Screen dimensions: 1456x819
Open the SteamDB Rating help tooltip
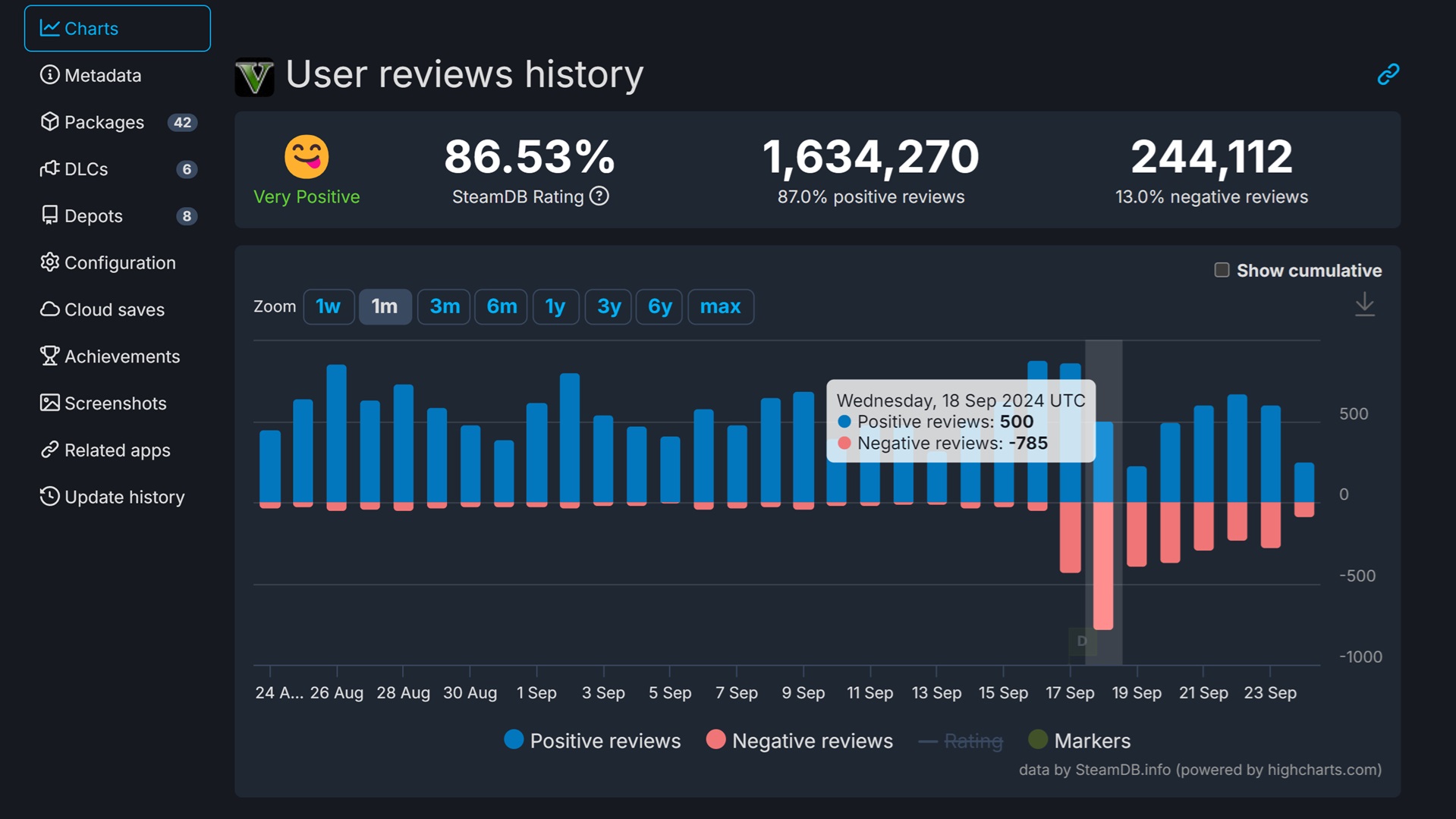pos(599,196)
